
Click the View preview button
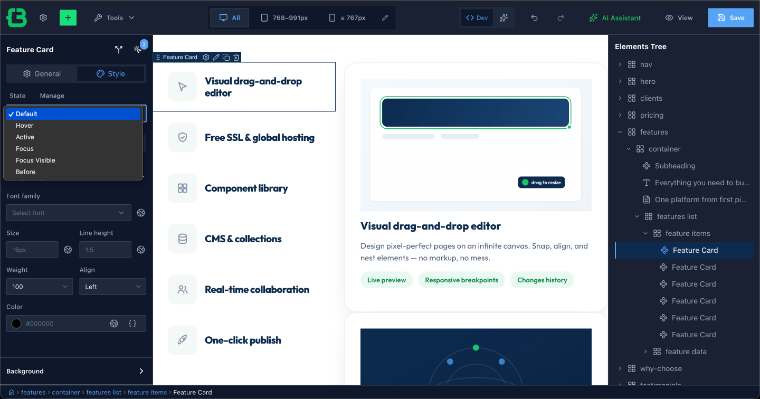click(679, 17)
